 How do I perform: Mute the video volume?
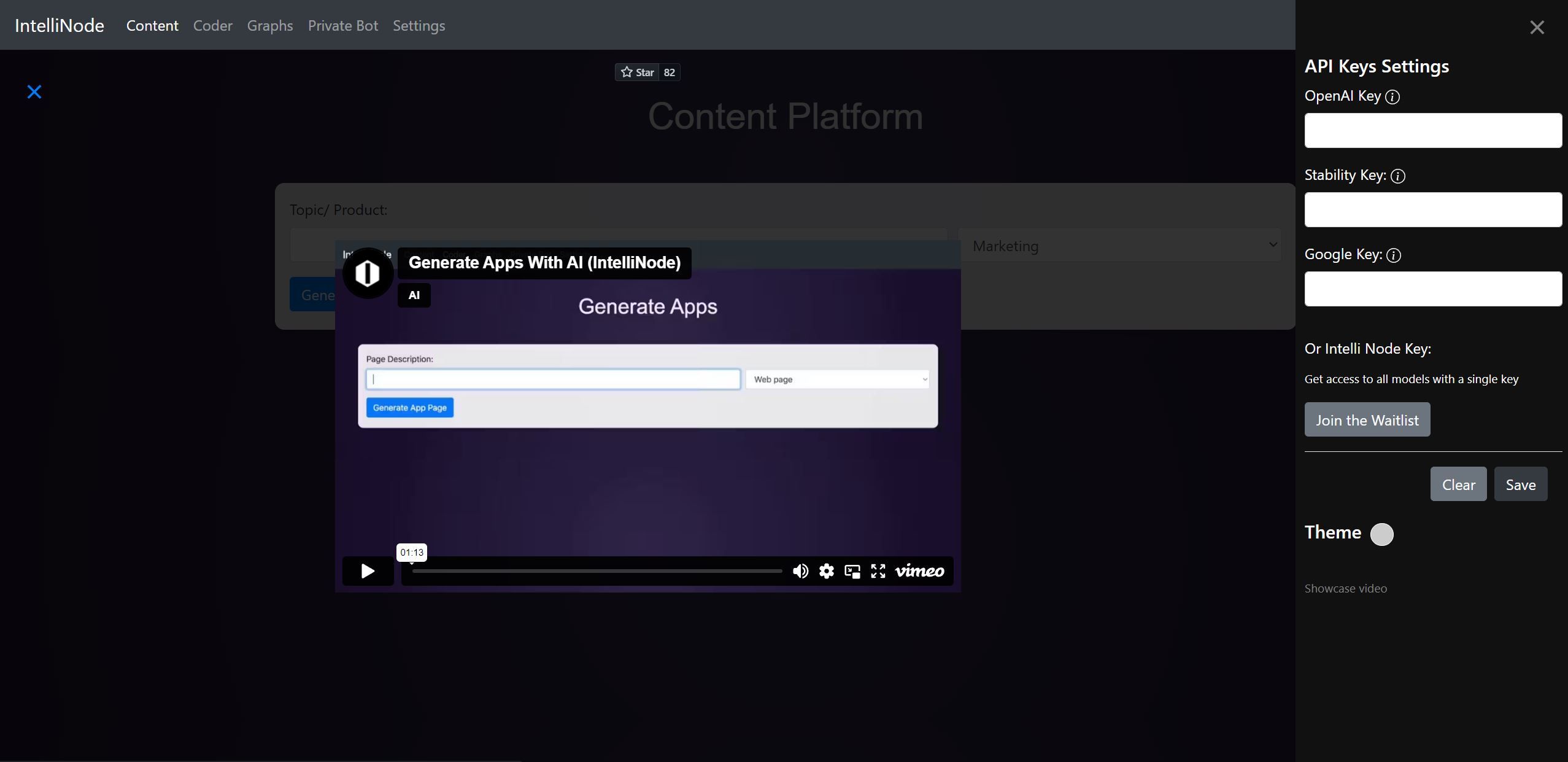point(800,571)
